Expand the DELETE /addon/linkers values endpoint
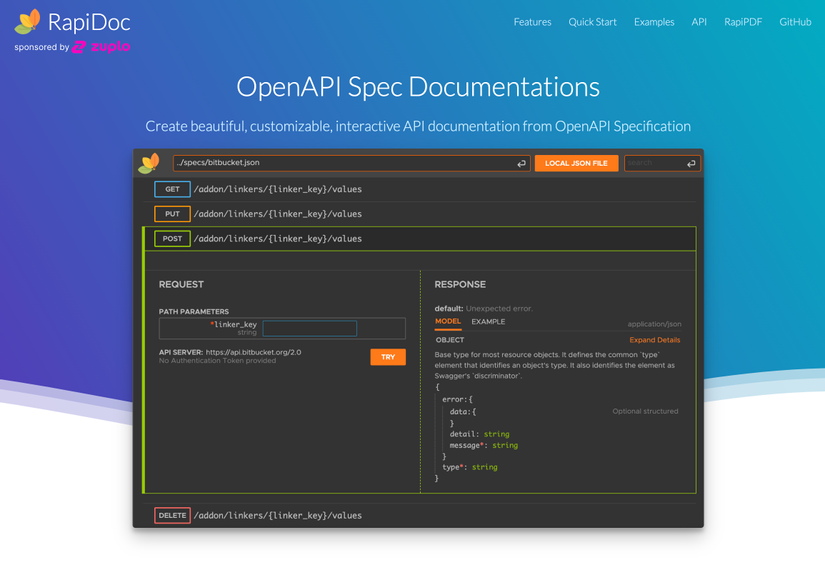Viewport: 825px width, 570px height. point(419,515)
